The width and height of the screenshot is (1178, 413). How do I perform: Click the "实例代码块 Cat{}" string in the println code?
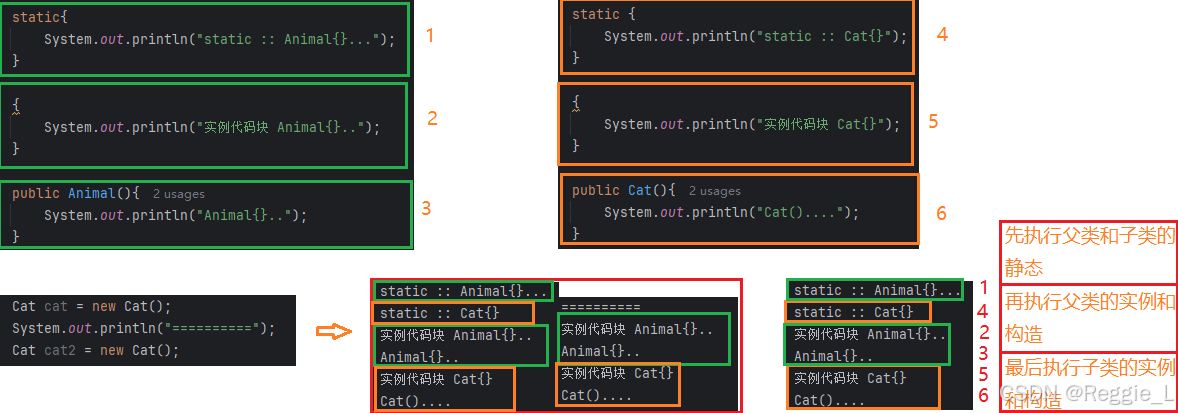click(x=820, y=125)
